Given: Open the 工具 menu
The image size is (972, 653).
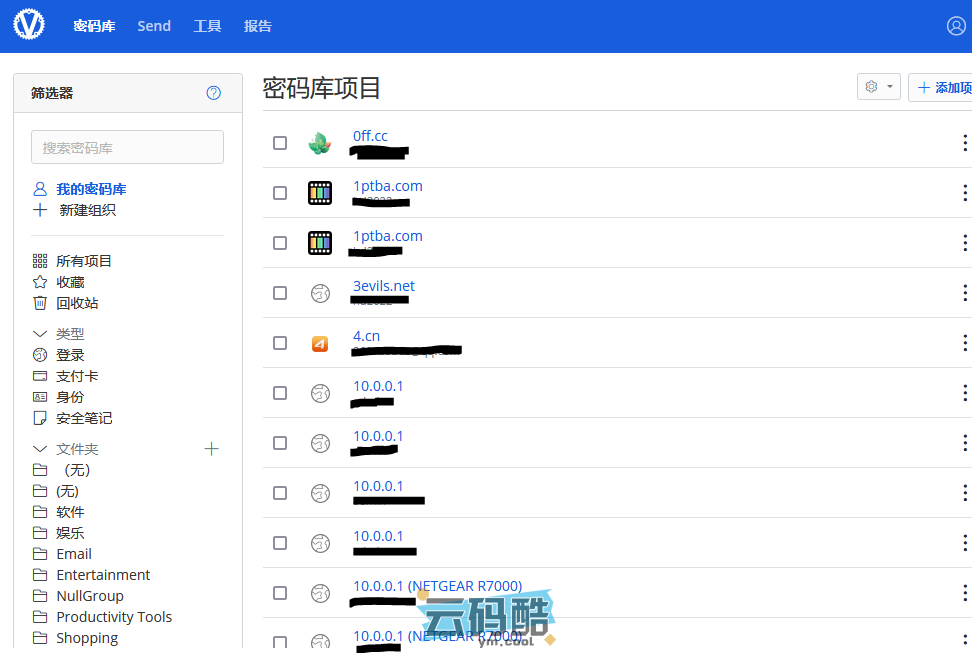Looking at the screenshot, I should tap(207, 26).
